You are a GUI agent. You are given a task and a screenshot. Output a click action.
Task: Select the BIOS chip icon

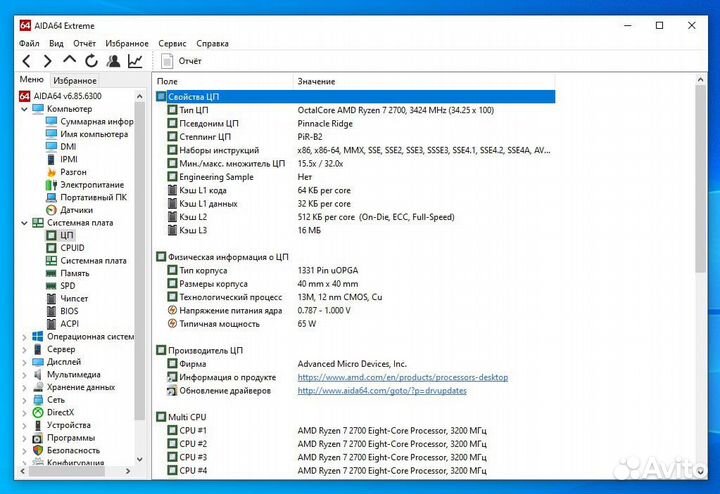51,311
